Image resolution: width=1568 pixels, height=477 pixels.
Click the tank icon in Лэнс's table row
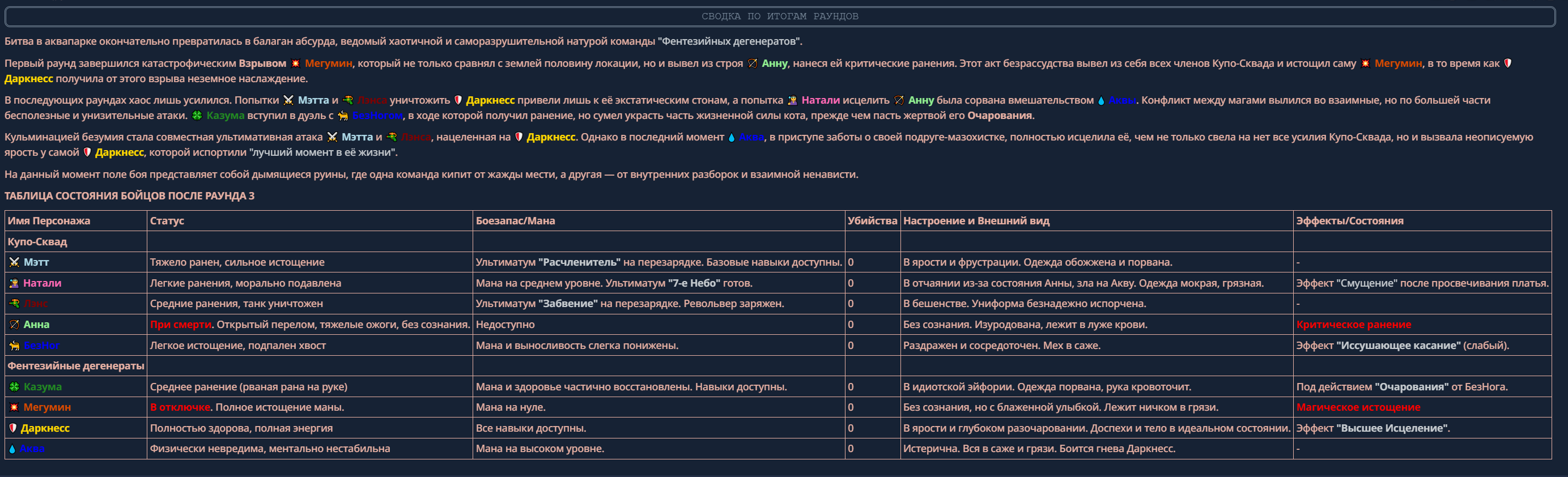click(14, 304)
